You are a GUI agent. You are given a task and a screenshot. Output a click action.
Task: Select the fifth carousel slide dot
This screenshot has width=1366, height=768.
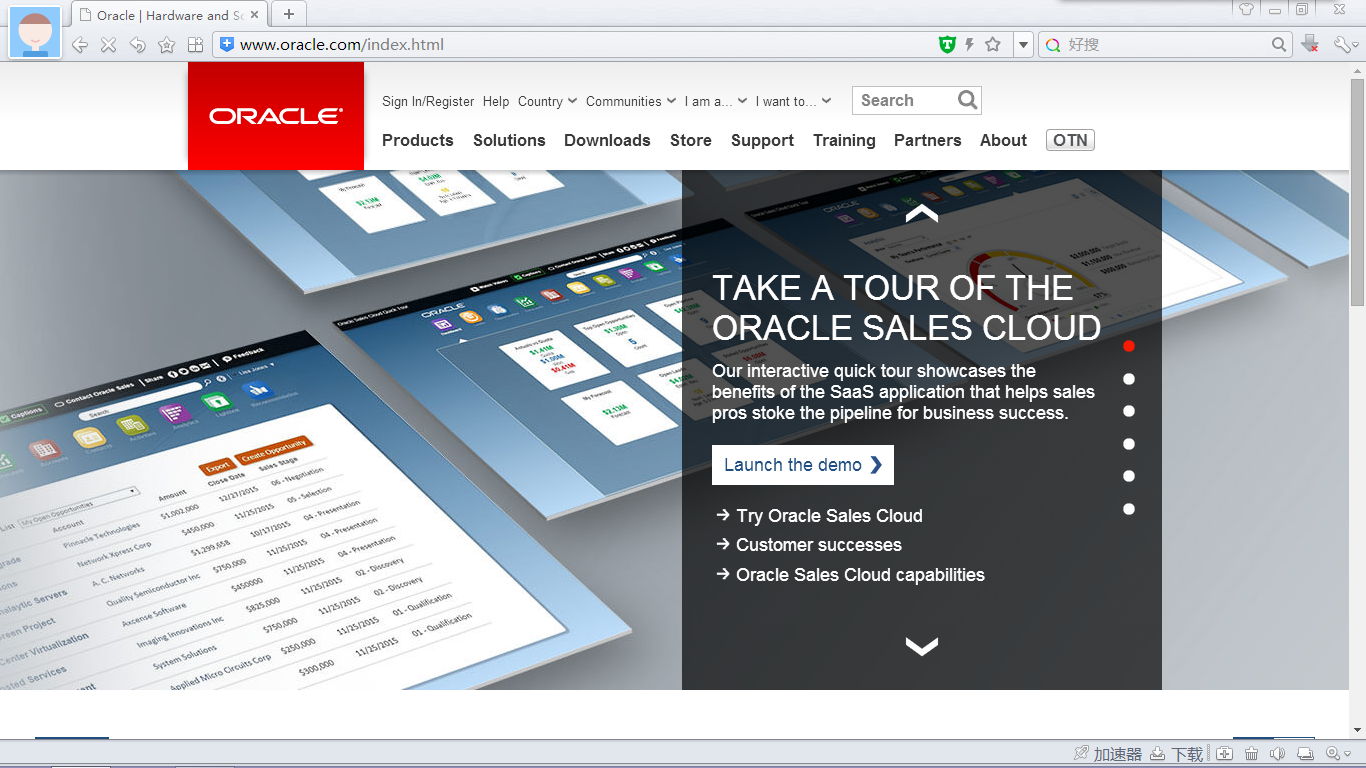(x=1129, y=476)
